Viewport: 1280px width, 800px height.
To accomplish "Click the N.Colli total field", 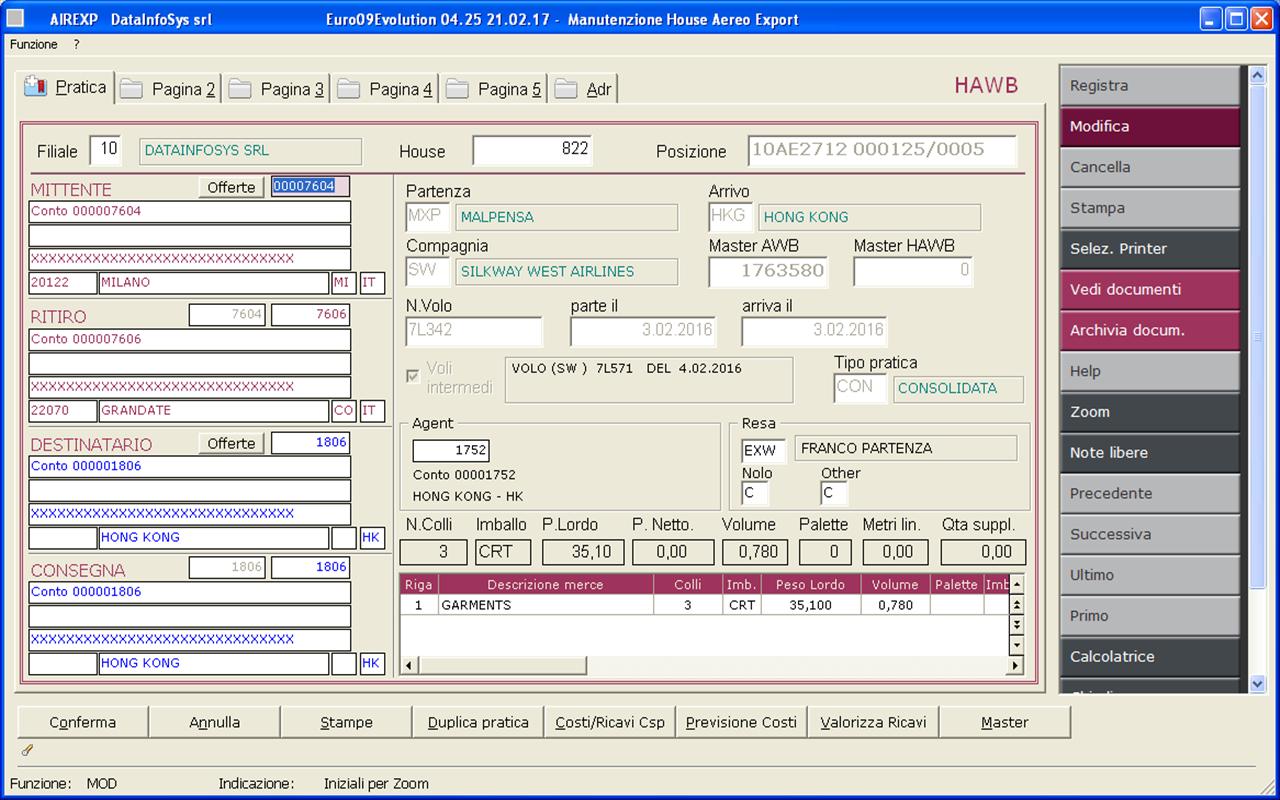I will [x=434, y=551].
